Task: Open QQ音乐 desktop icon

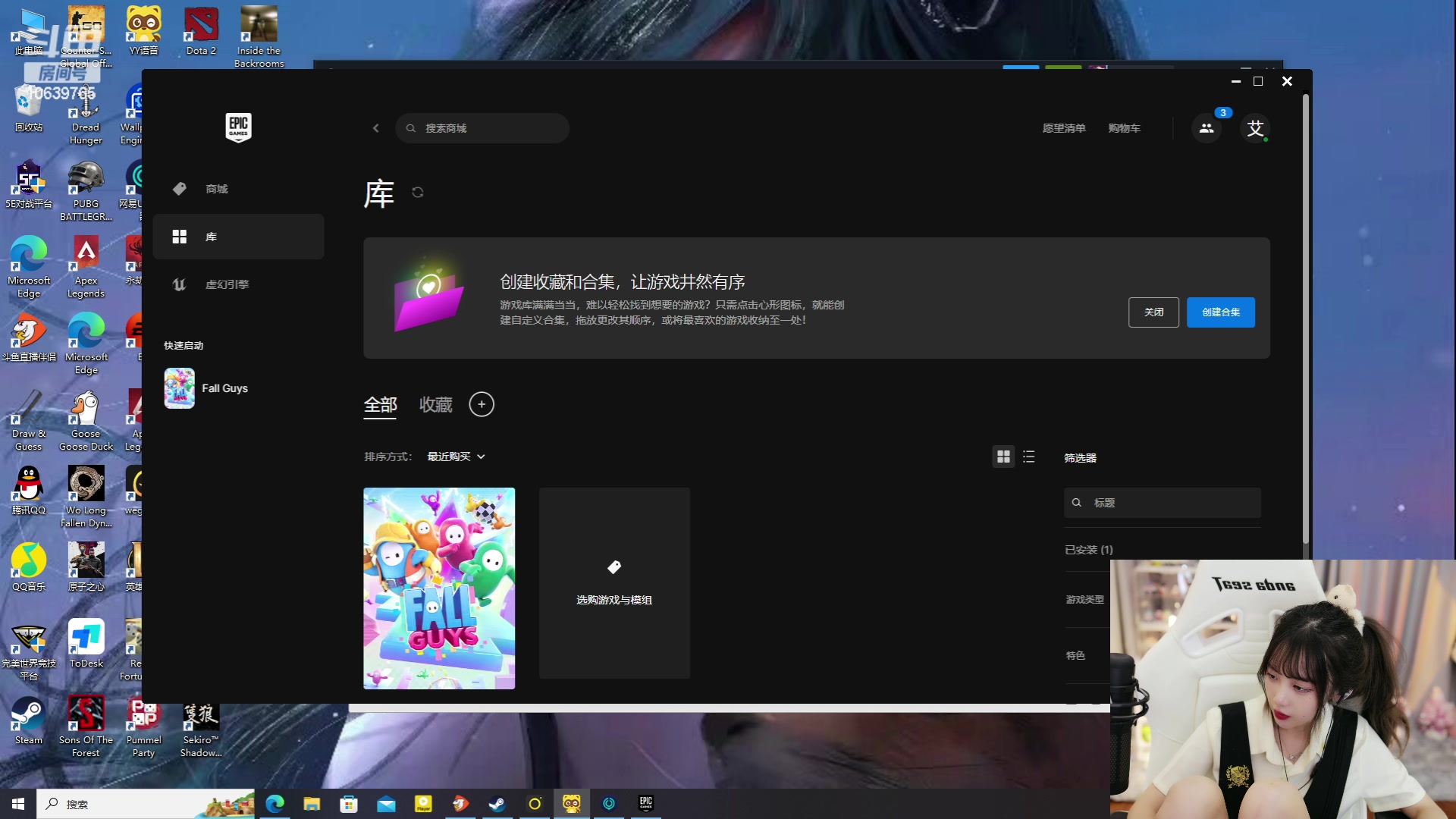Action: [29, 567]
